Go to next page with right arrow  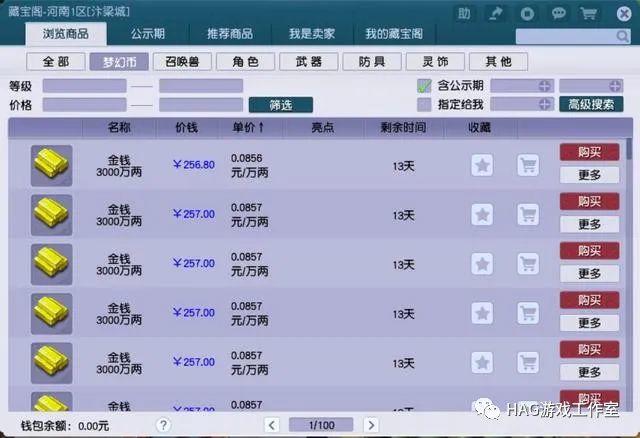point(371,425)
